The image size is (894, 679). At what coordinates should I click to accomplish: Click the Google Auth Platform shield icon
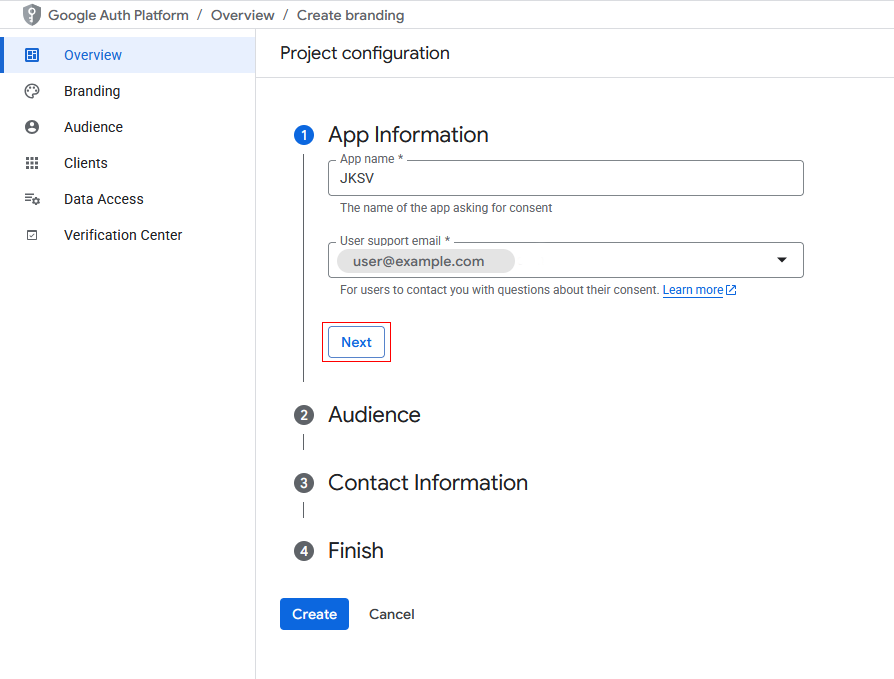(x=32, y=15)
